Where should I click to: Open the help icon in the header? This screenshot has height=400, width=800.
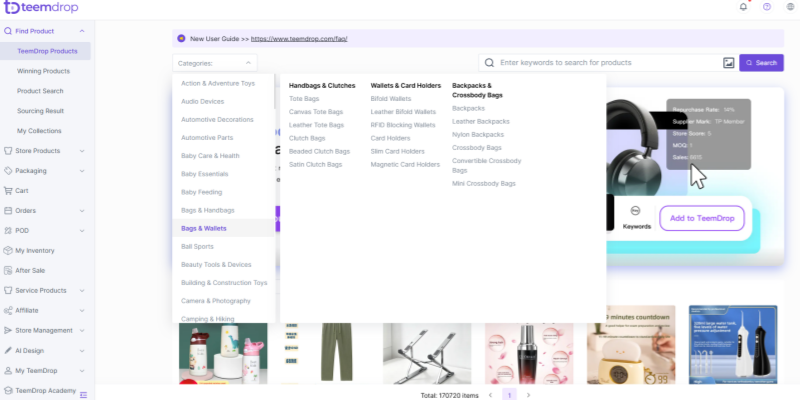click(x=767, y=7)
